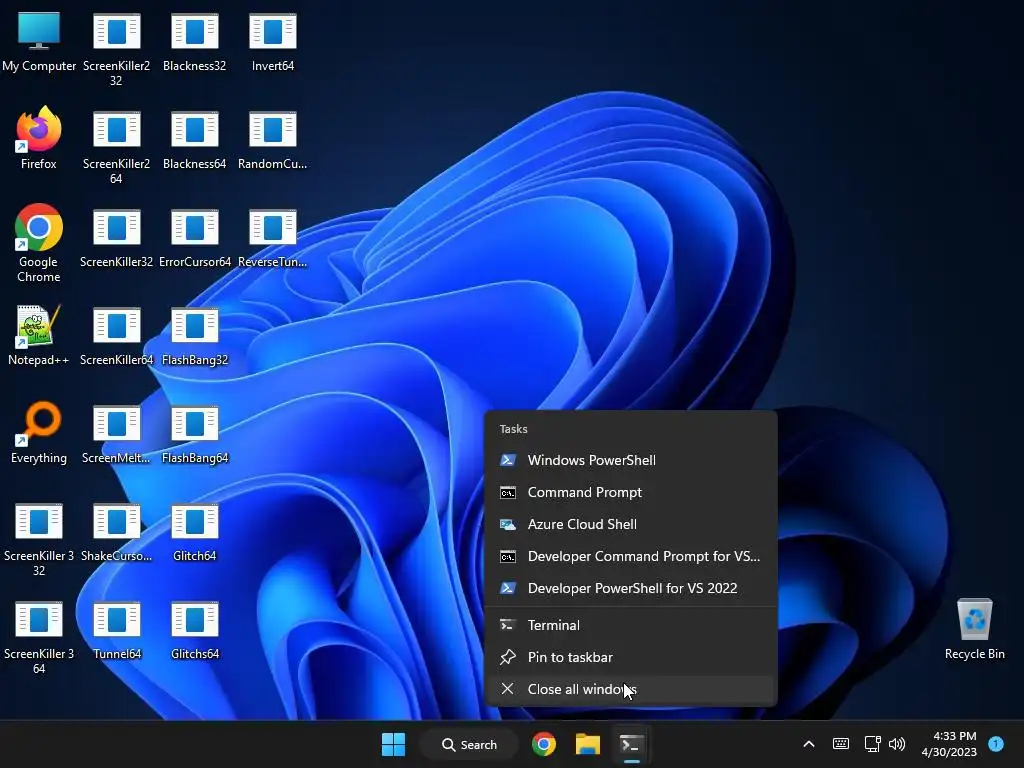Screen dimensions: 1024x768
Task: Show hidden system tray icons chevron
Action: pyautogui.click(x=808, y=744)
